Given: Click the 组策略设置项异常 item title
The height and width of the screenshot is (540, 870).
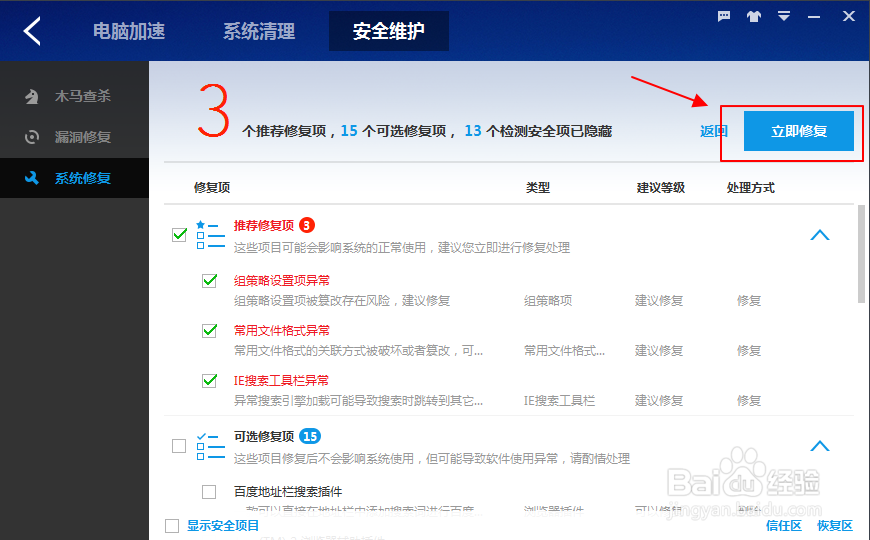Looking at the screenshot, I should (x=282, y=281).
